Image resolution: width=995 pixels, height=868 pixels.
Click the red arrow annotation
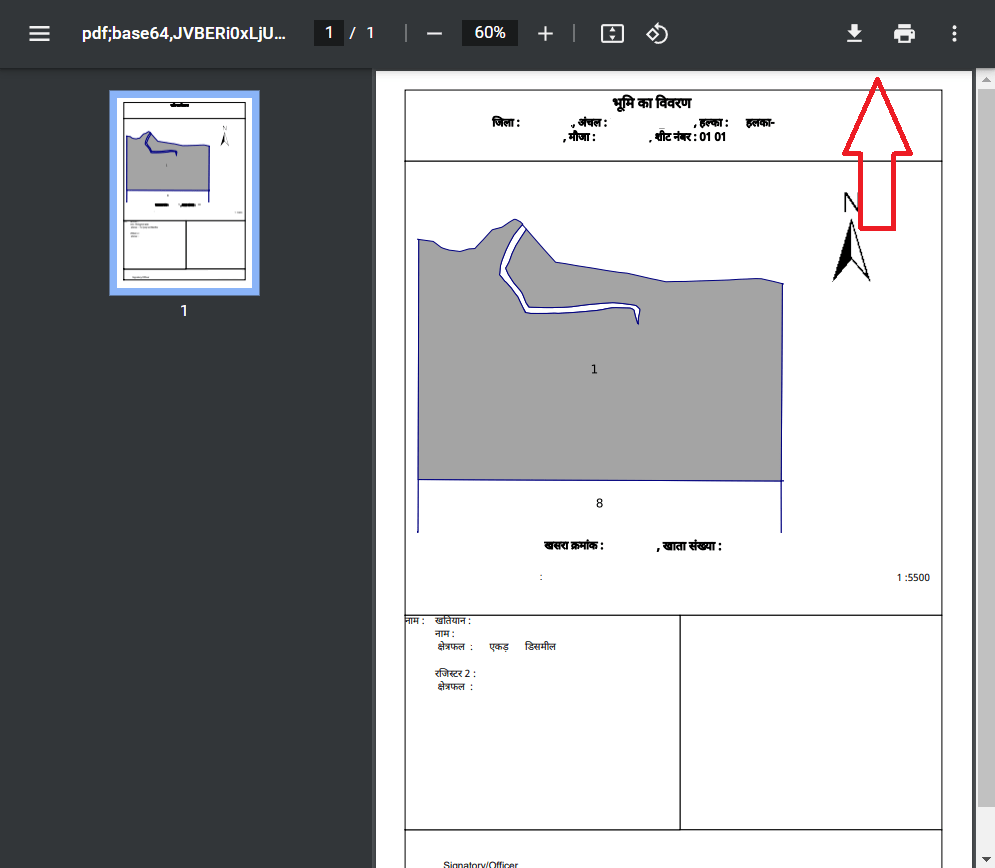coord(877,155)
